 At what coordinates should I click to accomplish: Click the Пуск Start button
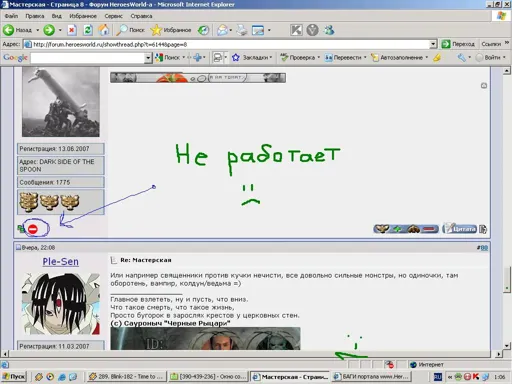click(14, 377)
